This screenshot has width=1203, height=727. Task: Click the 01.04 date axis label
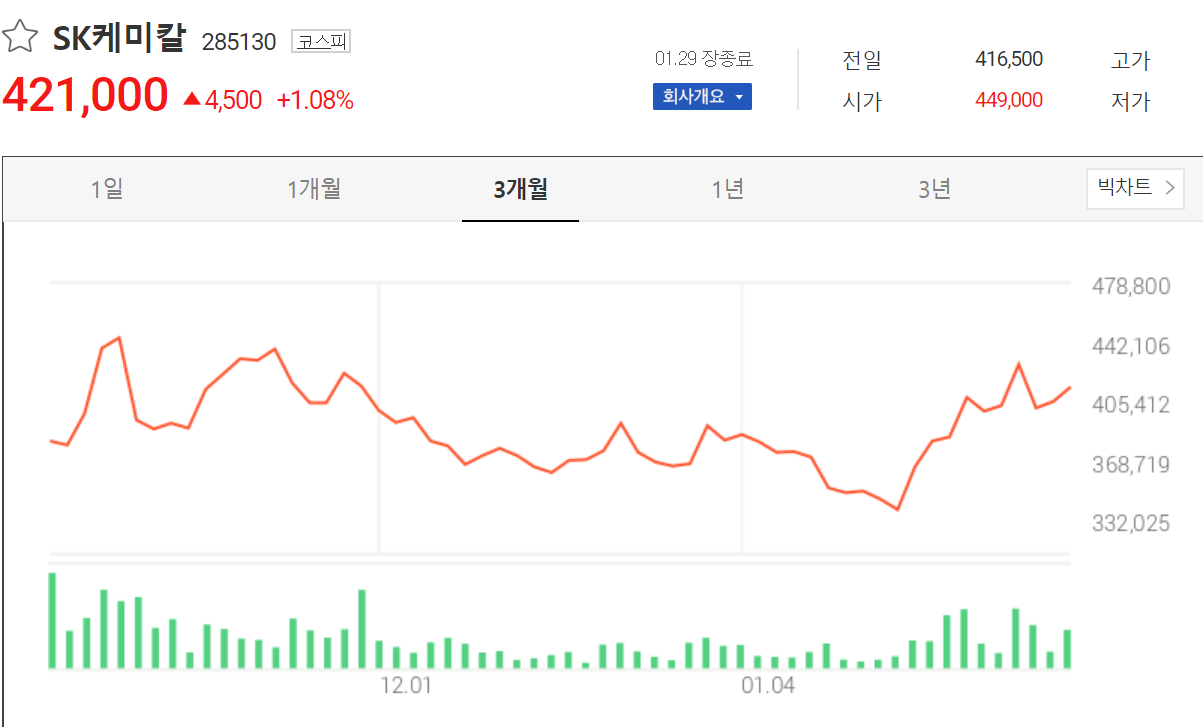tap(768, 686)
